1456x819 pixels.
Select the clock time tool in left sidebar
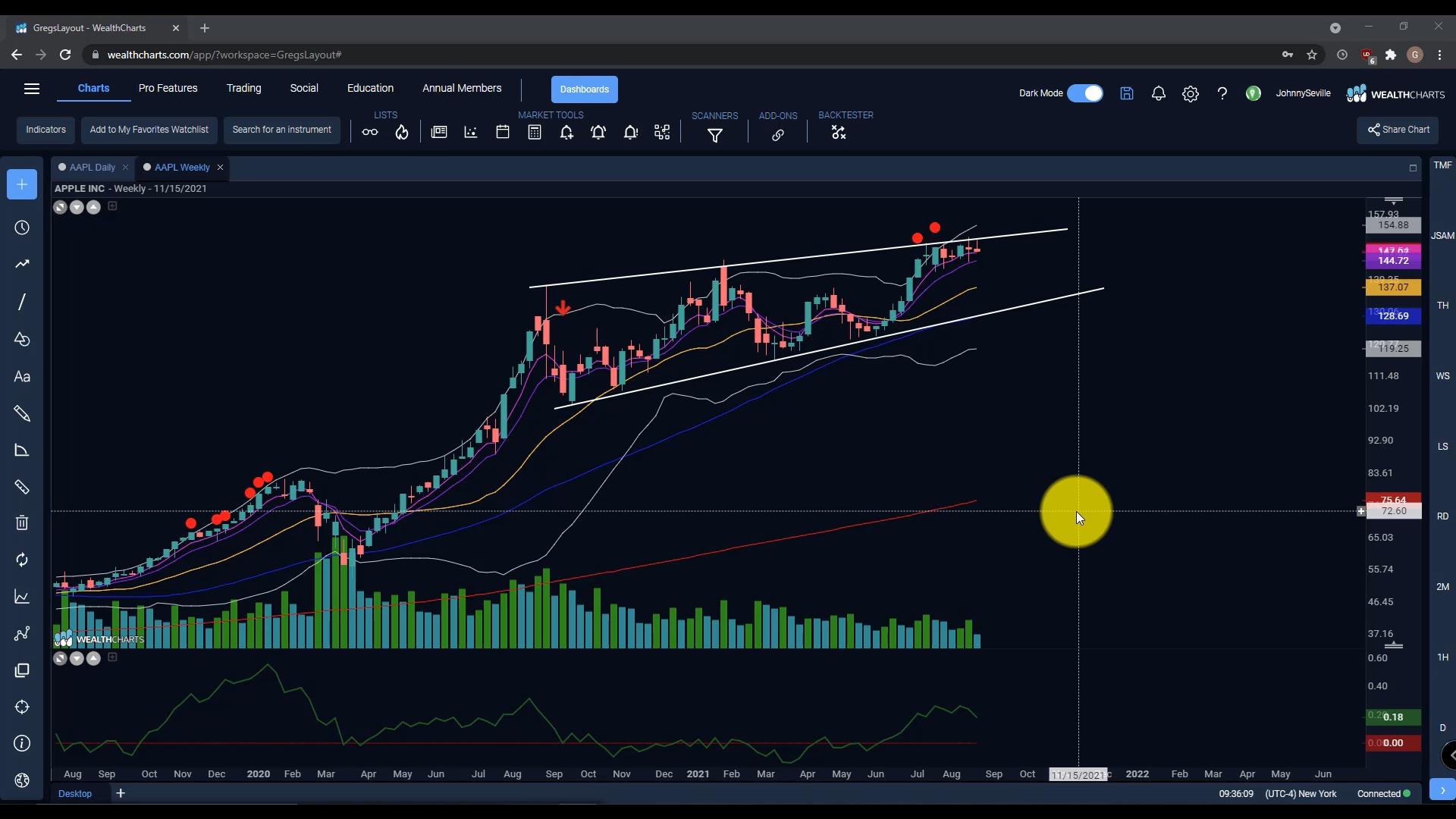(22, 227)
